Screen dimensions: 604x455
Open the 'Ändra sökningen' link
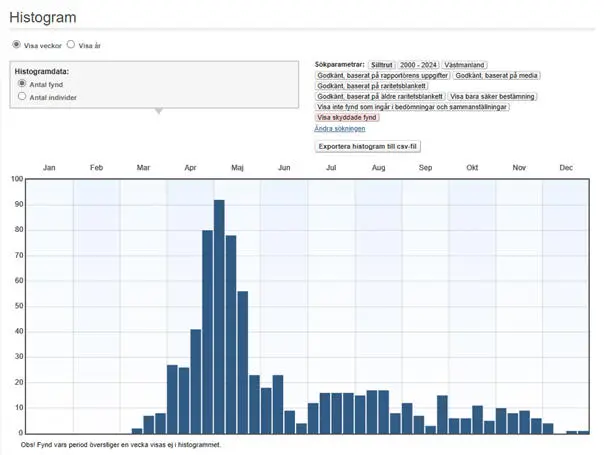click(340, 129)
